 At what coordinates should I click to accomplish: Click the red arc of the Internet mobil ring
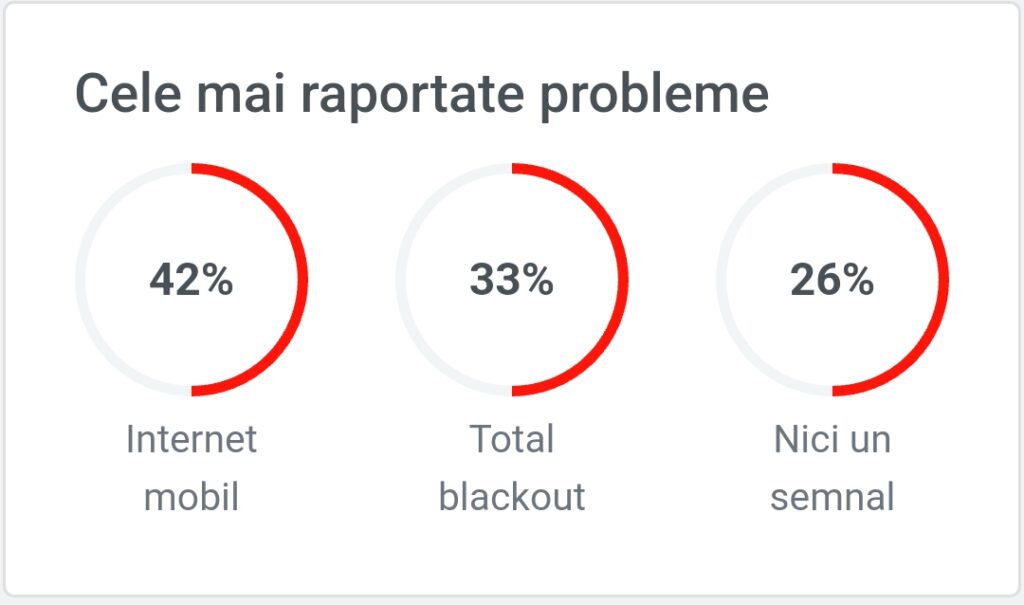(x=302, y=280)
